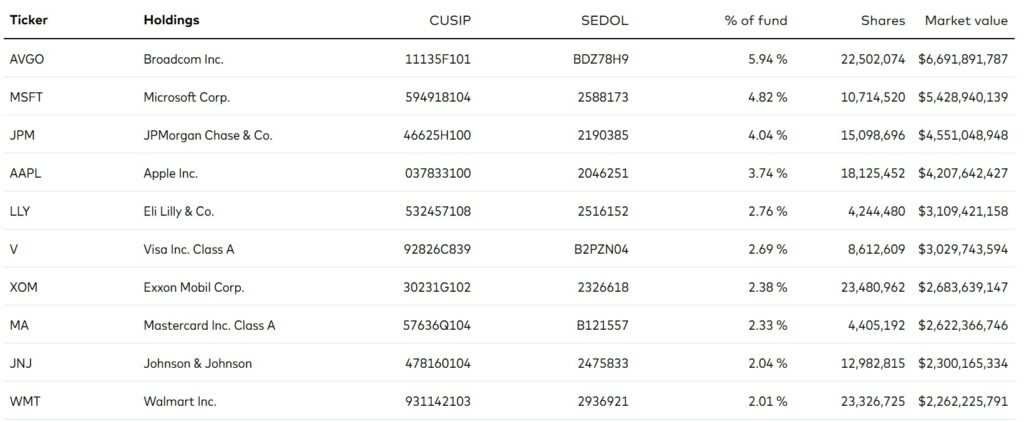This screenshot has height=422, width=1024.
Task: Sort by % of fund header
Action: pyautogui.click(x=756, y=20)
